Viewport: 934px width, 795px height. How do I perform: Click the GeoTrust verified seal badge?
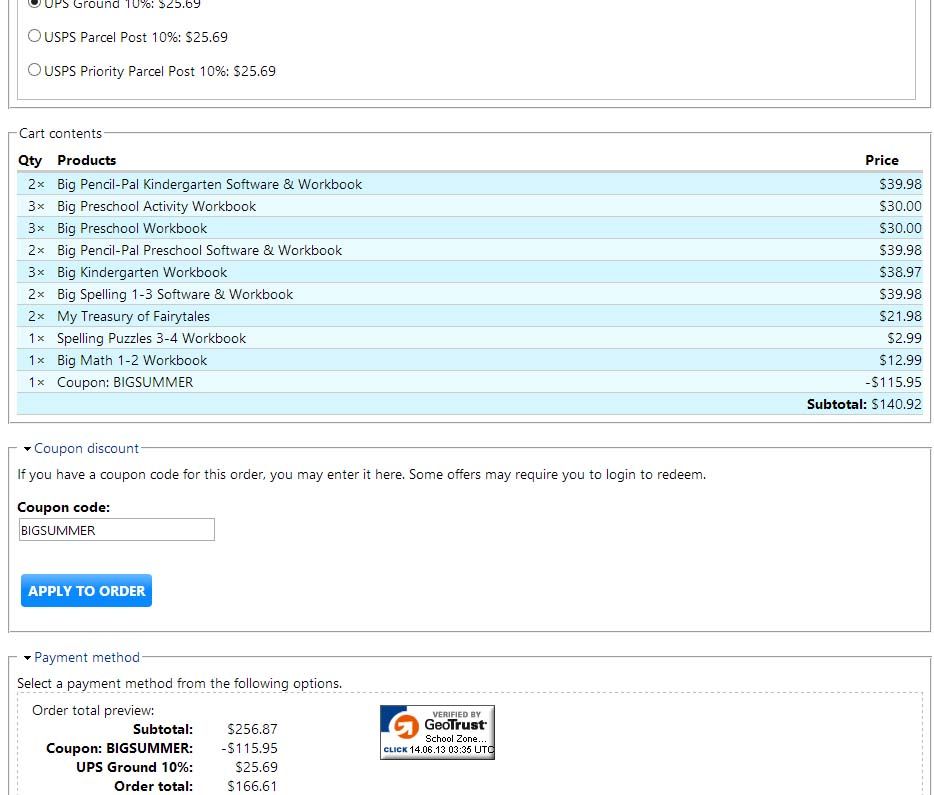tap(437, 732)
